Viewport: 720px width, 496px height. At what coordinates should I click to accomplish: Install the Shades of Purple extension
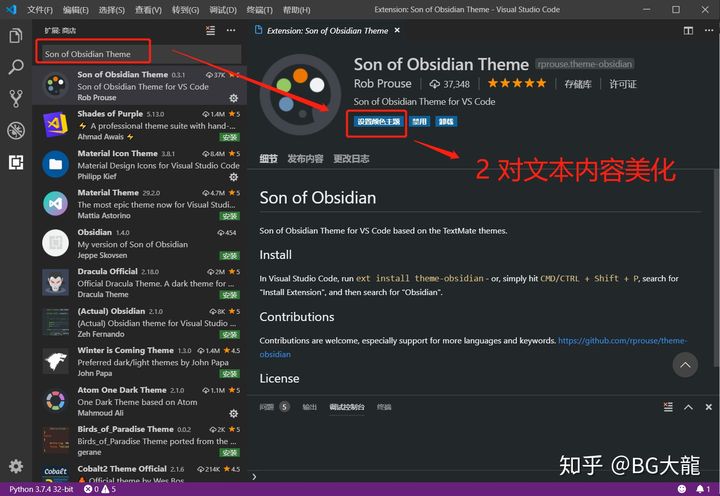[x=230, y=137]
